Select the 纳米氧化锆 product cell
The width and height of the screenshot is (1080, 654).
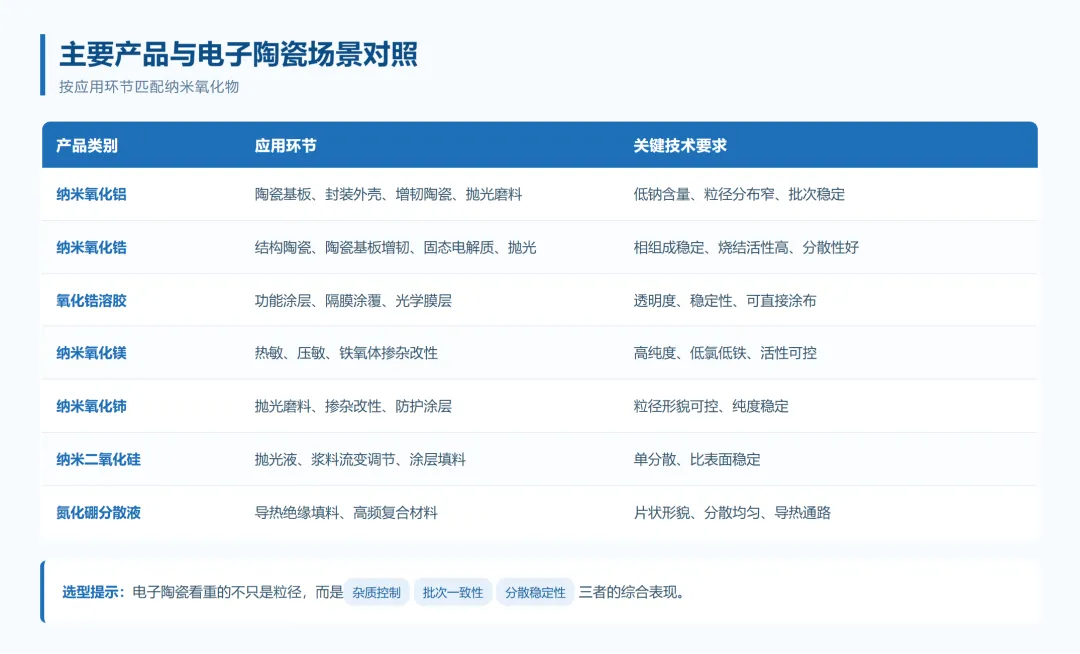[91, 247]
